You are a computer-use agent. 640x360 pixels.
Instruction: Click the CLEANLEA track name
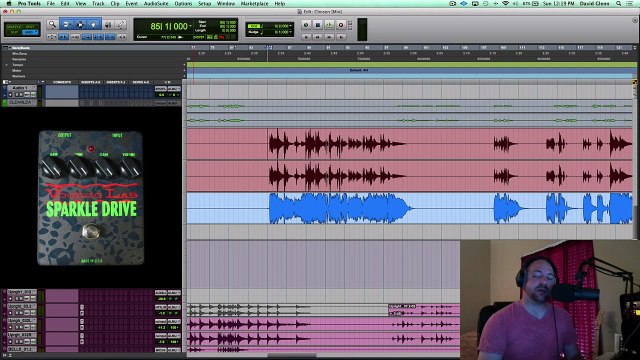pyautogui.click(x=20, y=102)
